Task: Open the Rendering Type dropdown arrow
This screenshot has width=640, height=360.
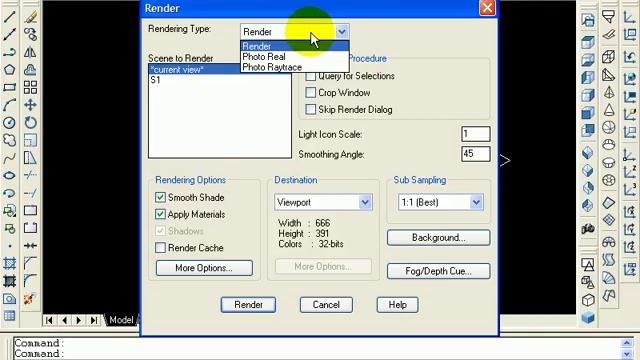Action: (x=342, y=31)
